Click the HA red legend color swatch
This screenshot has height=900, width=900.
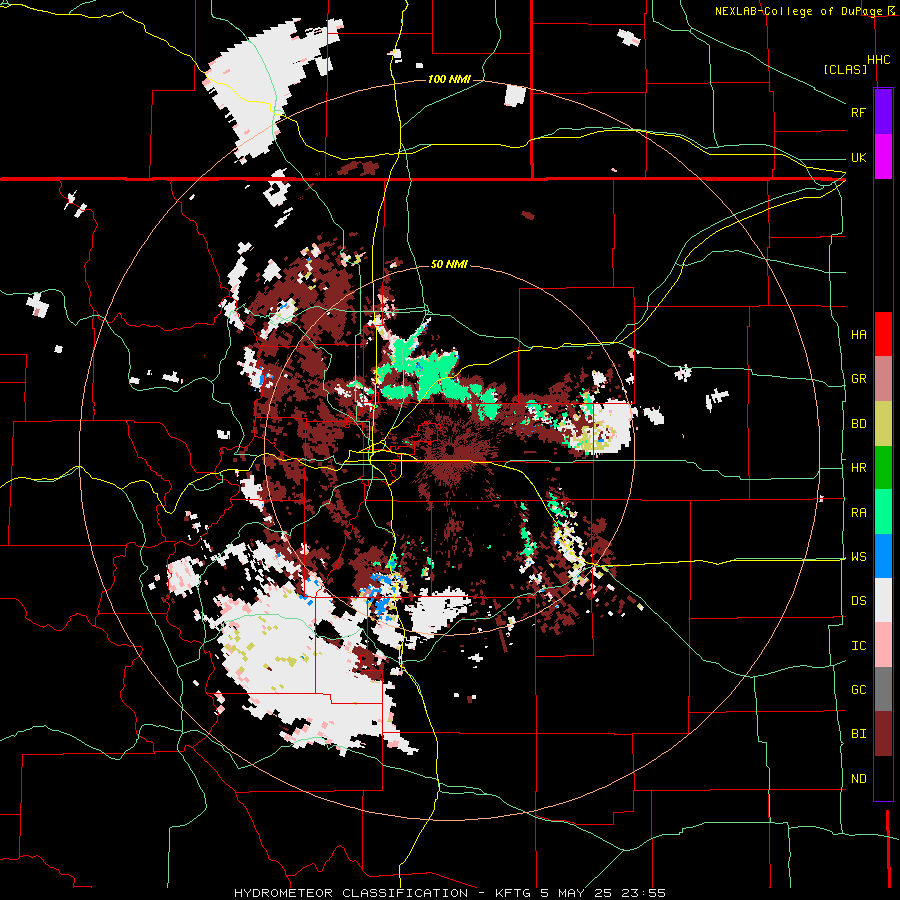[x=883, y=334]
